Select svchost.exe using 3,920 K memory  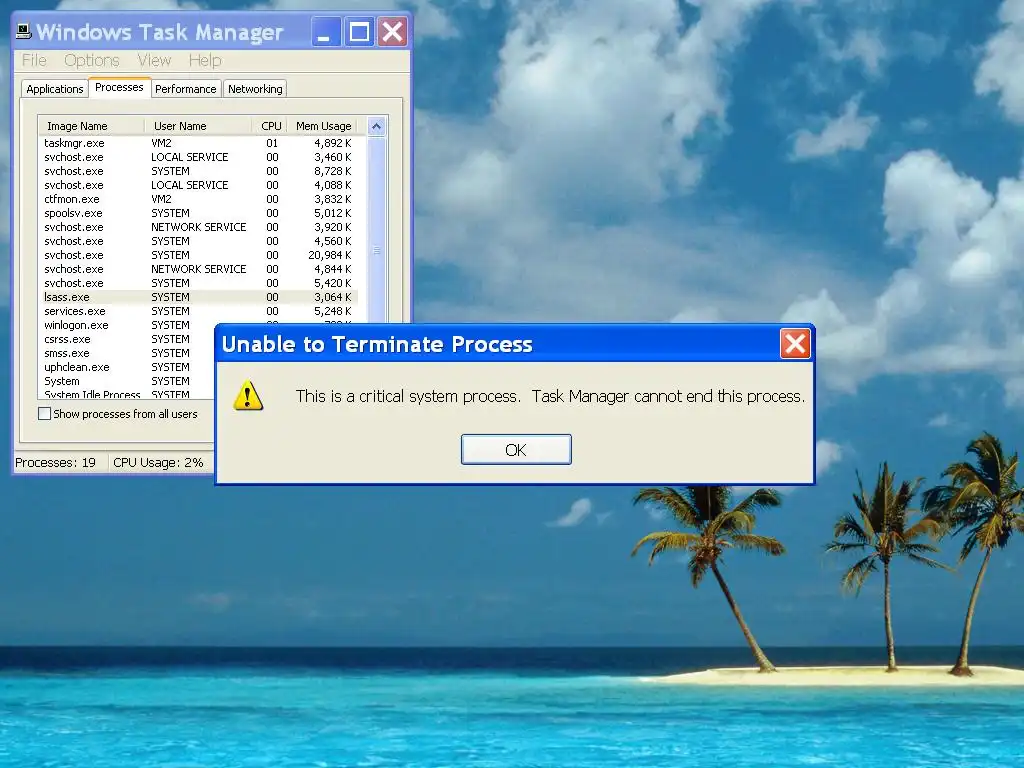[198, 227]
